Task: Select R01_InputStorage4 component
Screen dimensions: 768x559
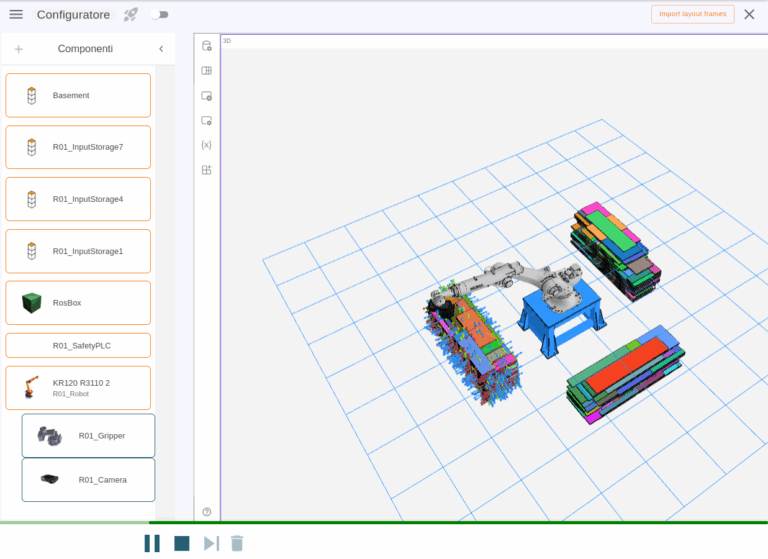Action: 78,199
